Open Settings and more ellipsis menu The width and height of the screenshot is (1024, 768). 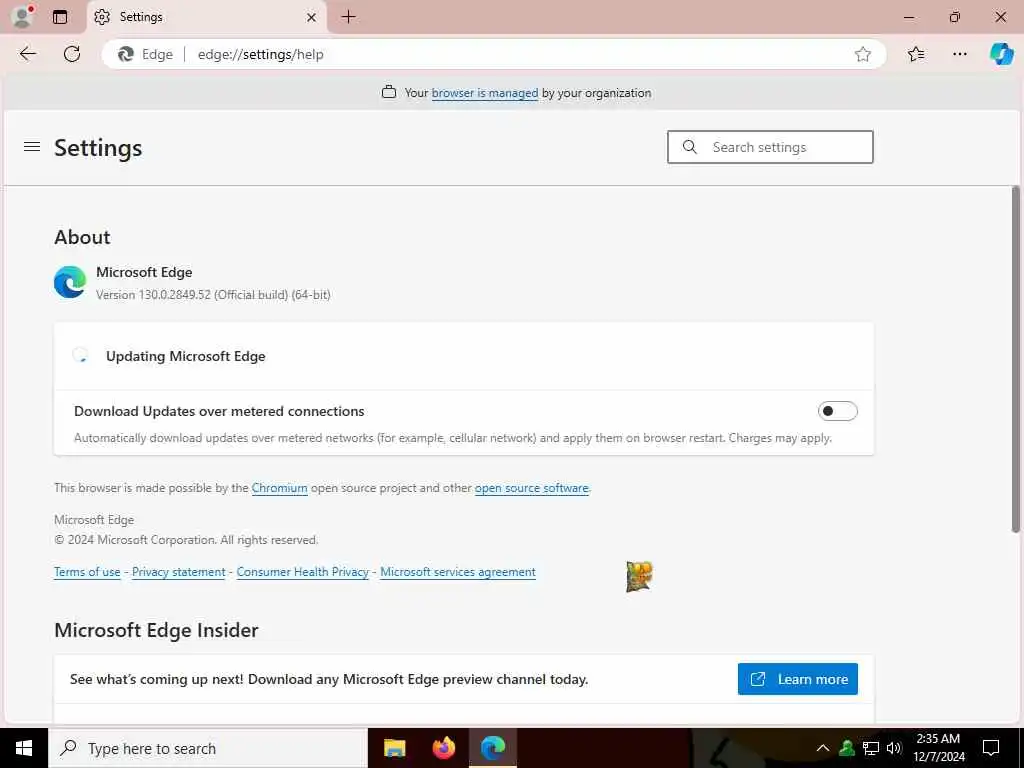pos(959,54)
